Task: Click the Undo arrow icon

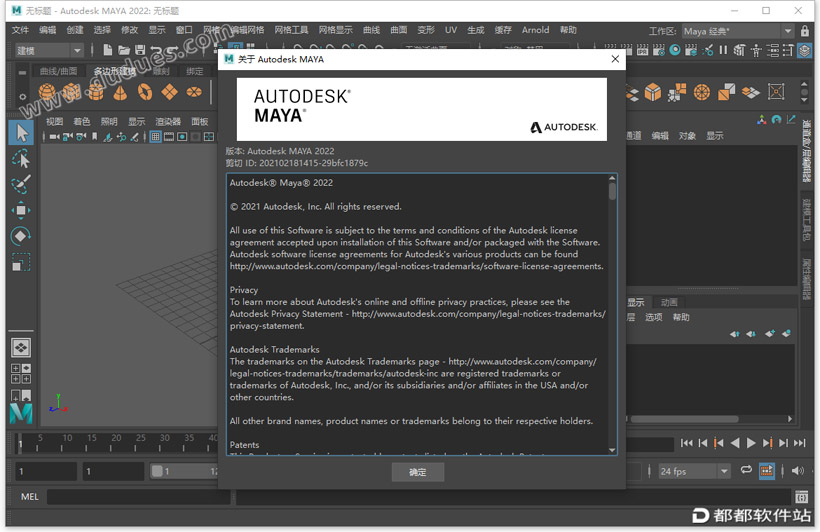Action: tap(157, 51)
